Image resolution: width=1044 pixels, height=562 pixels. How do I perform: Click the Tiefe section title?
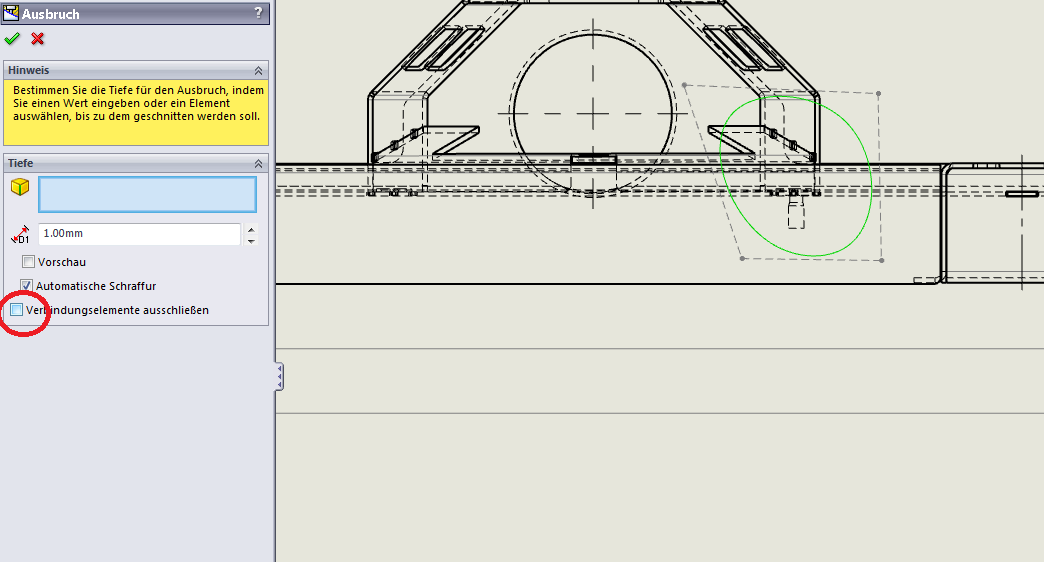click(x=21, y=163)
